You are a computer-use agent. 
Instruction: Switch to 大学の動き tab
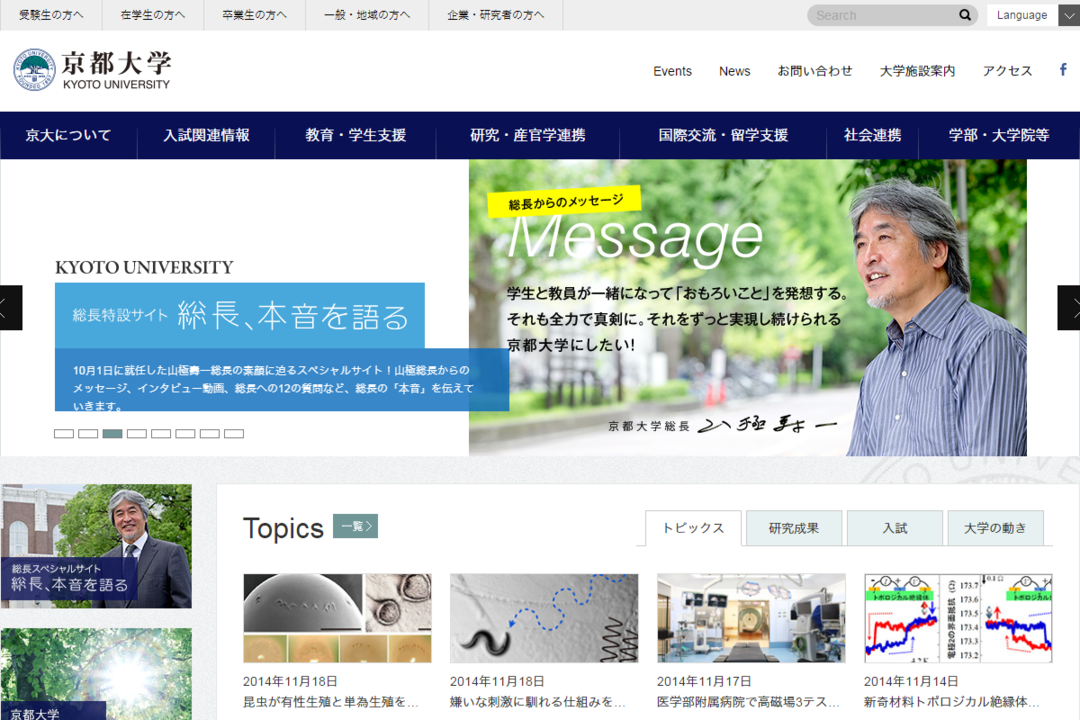(995, 528)
